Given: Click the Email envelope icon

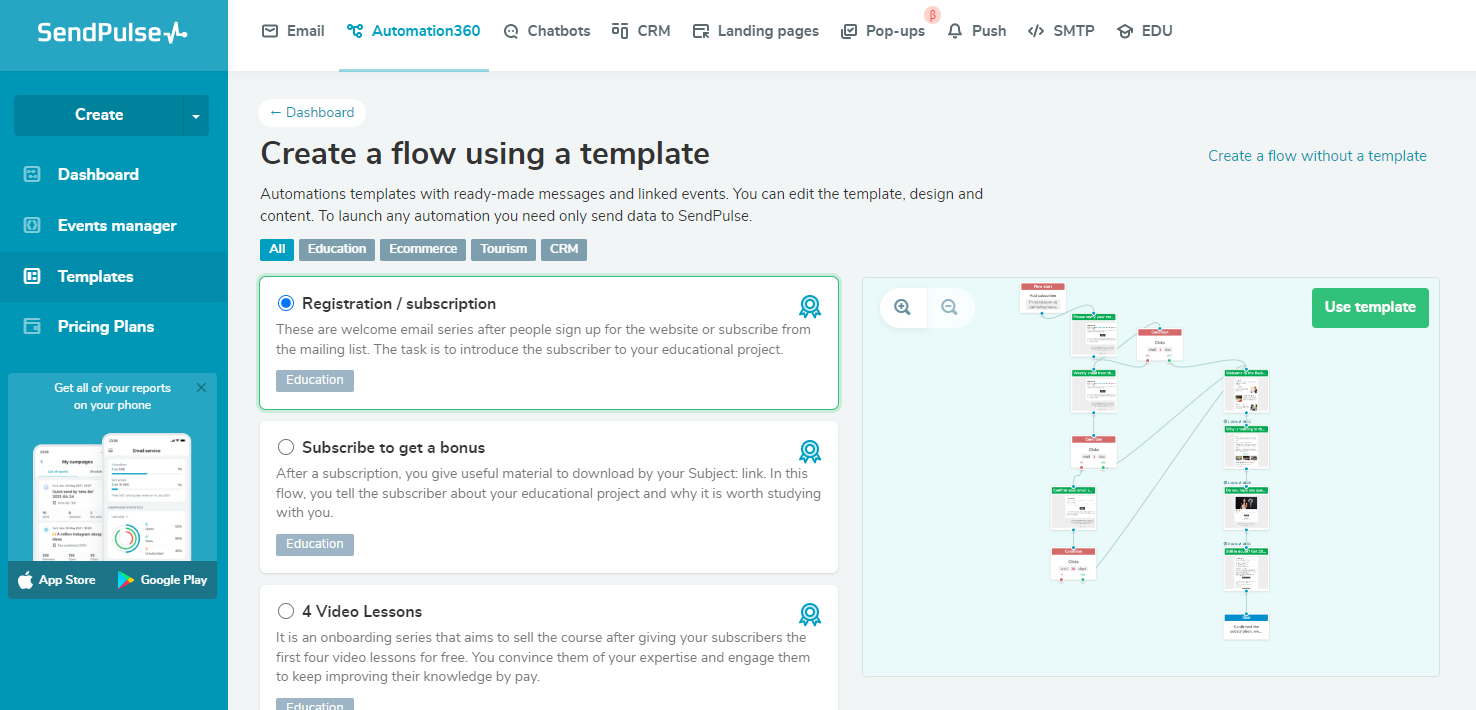Looking at the screenshot, I should 270,31.
